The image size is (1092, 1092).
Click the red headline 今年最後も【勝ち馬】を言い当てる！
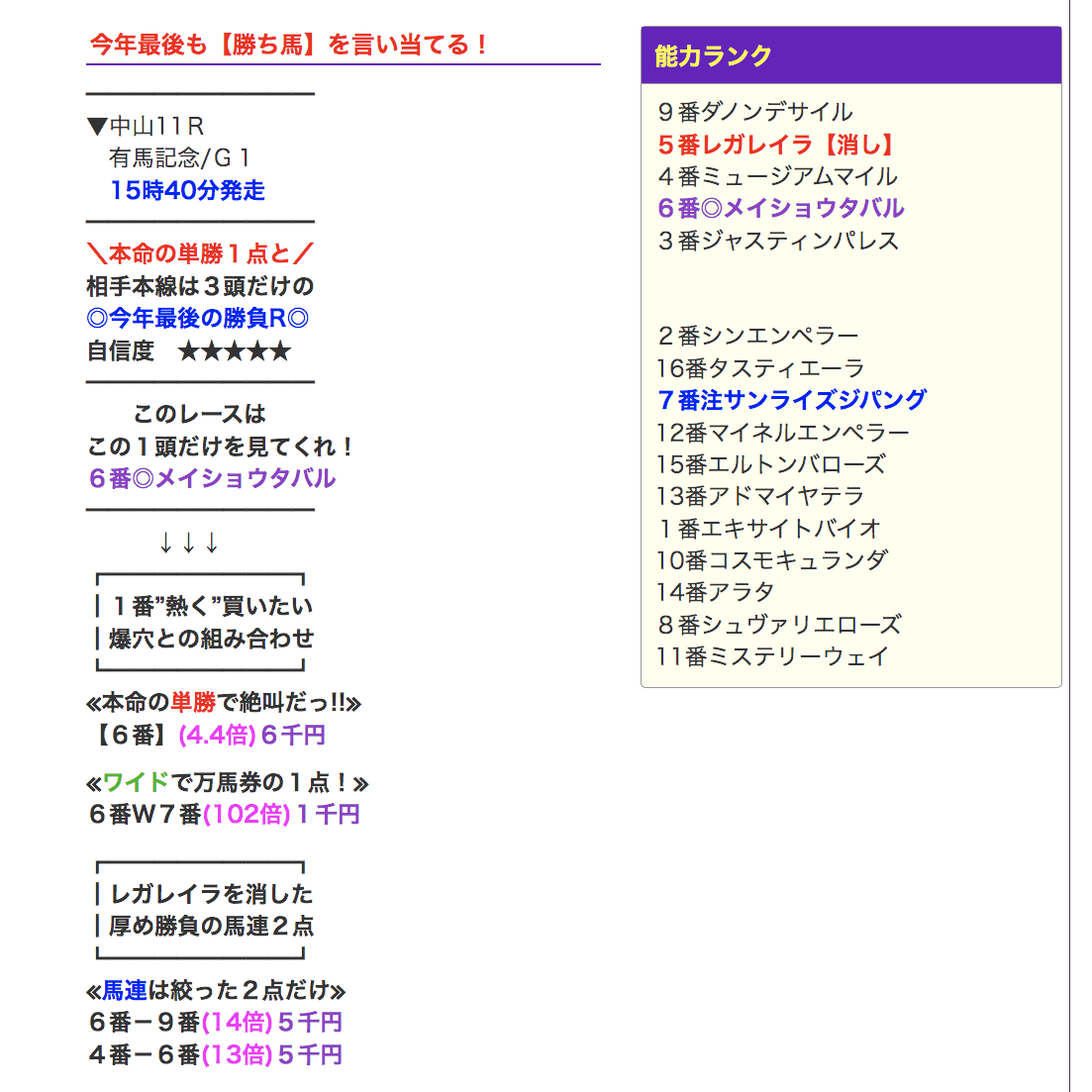289,45
